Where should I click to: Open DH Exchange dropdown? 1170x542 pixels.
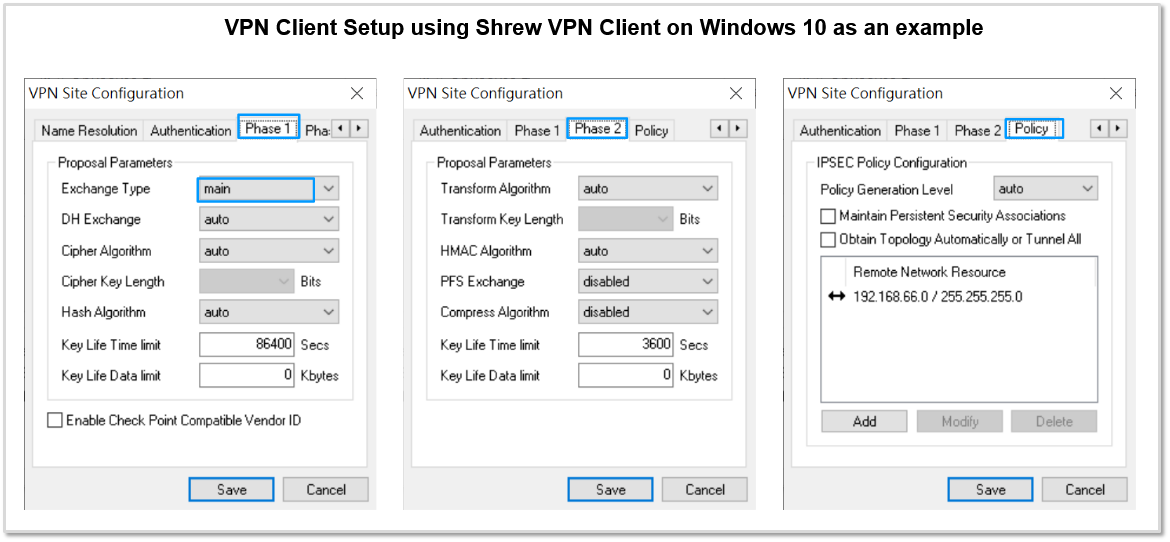[x=269, y=219]
